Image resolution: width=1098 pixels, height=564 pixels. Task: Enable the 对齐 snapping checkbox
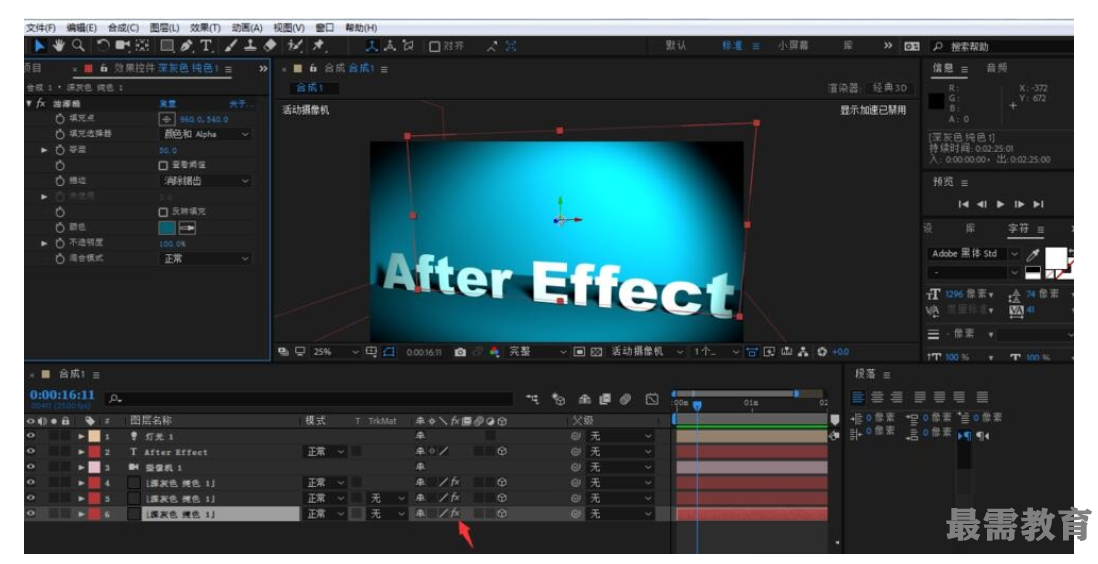[435, 46]
